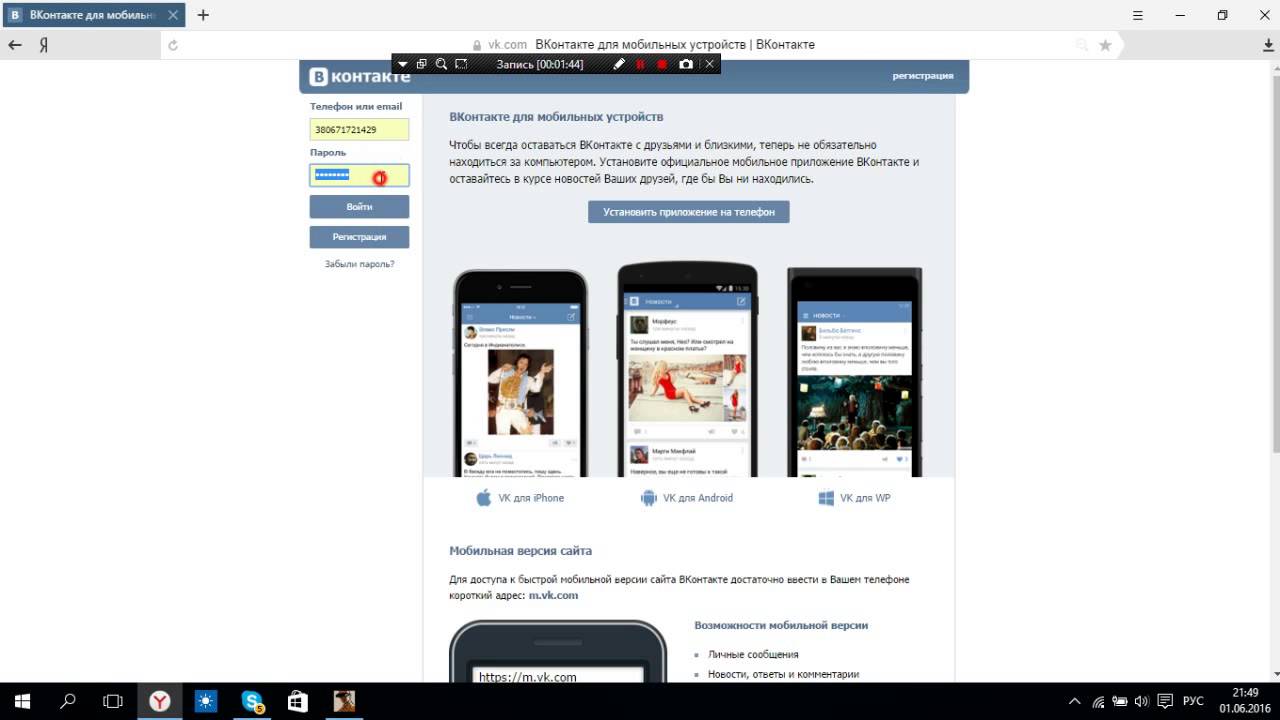Click Установить приложение на телефон button
The image size is (1280, 720).
click(x=689, y=212)
